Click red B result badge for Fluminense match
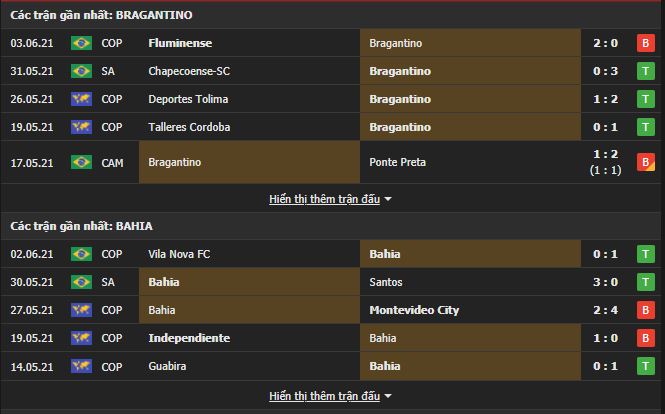The image size is (665, 414). (x=646, y=43)
